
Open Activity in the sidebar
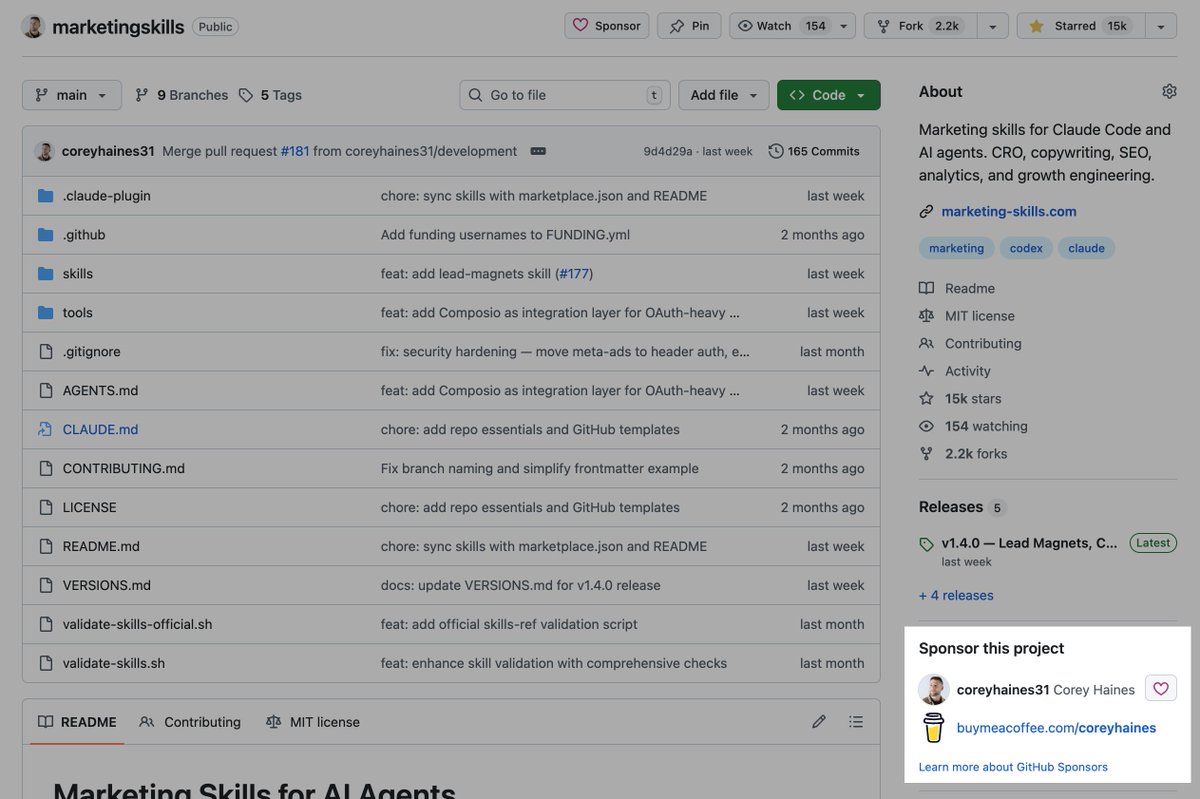(955, 371)
